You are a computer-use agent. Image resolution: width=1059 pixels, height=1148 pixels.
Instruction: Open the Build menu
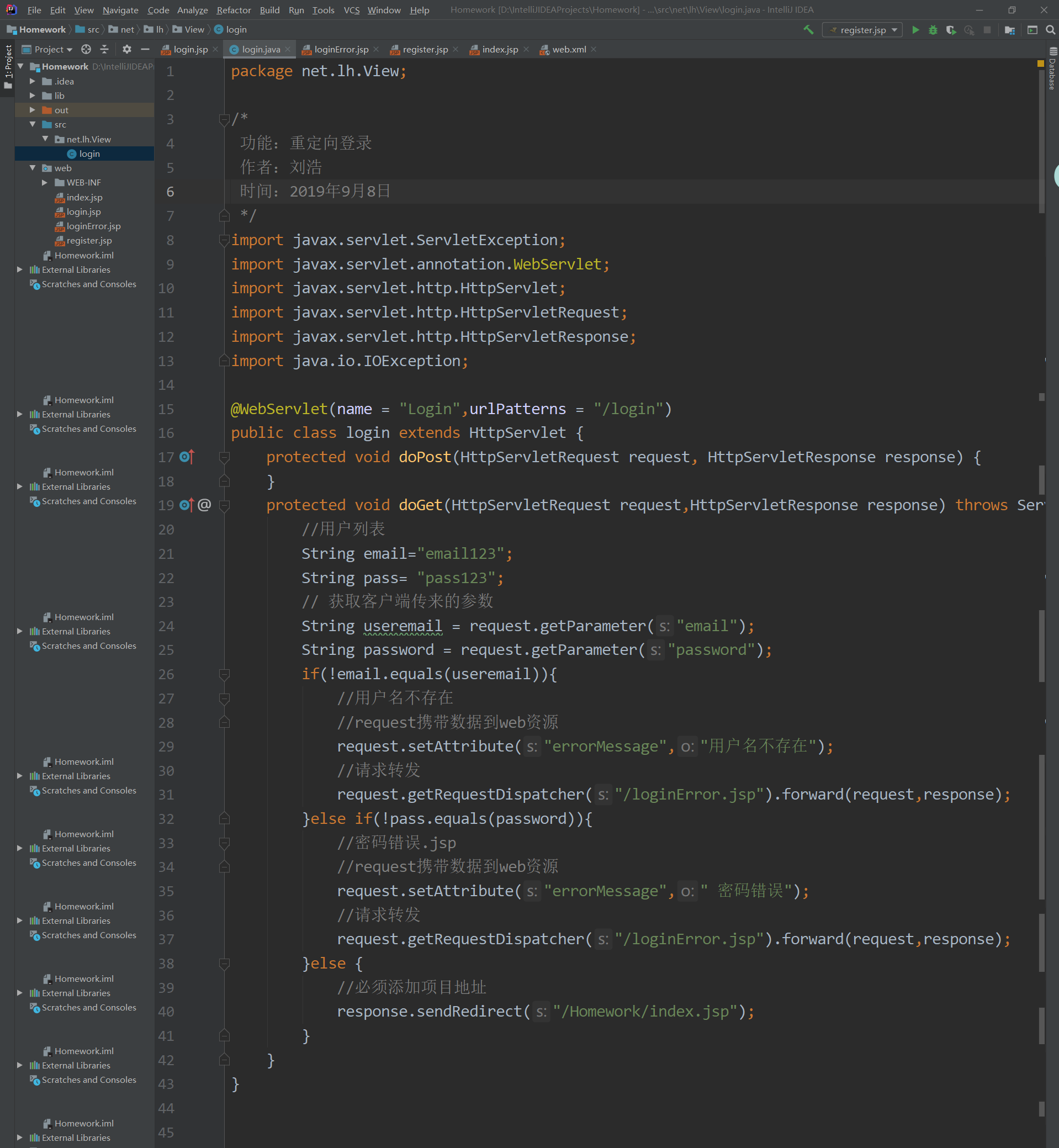pyautogui.click(x=269, y=10)
